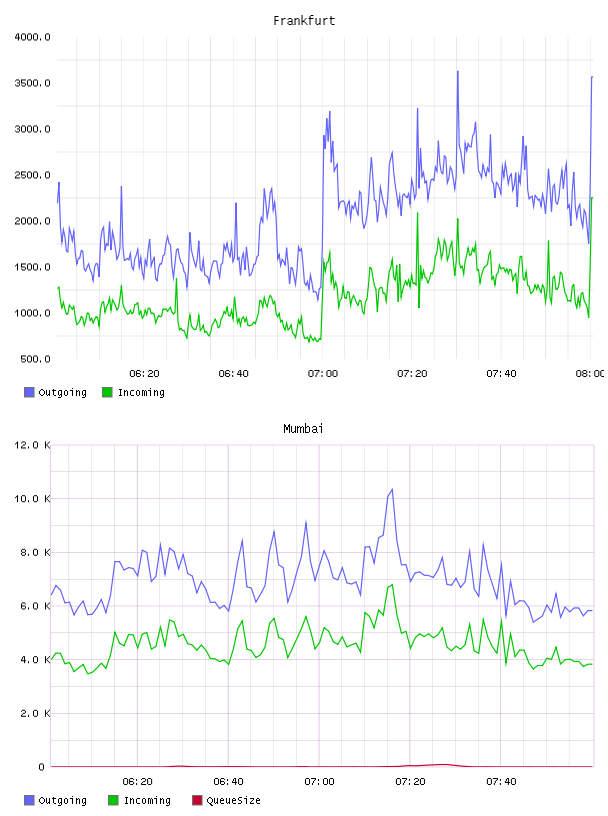Viewport: 608px width, 816px height.
Task: Click the 3500.0 y-axis label in Frankfurt chart
Action: click(32, 83)
